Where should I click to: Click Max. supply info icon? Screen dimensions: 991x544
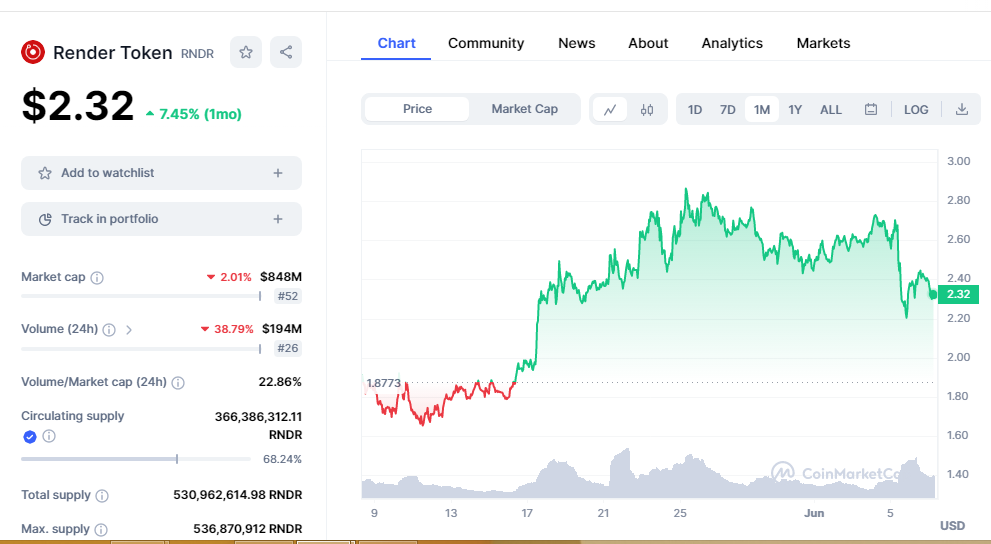100,529
